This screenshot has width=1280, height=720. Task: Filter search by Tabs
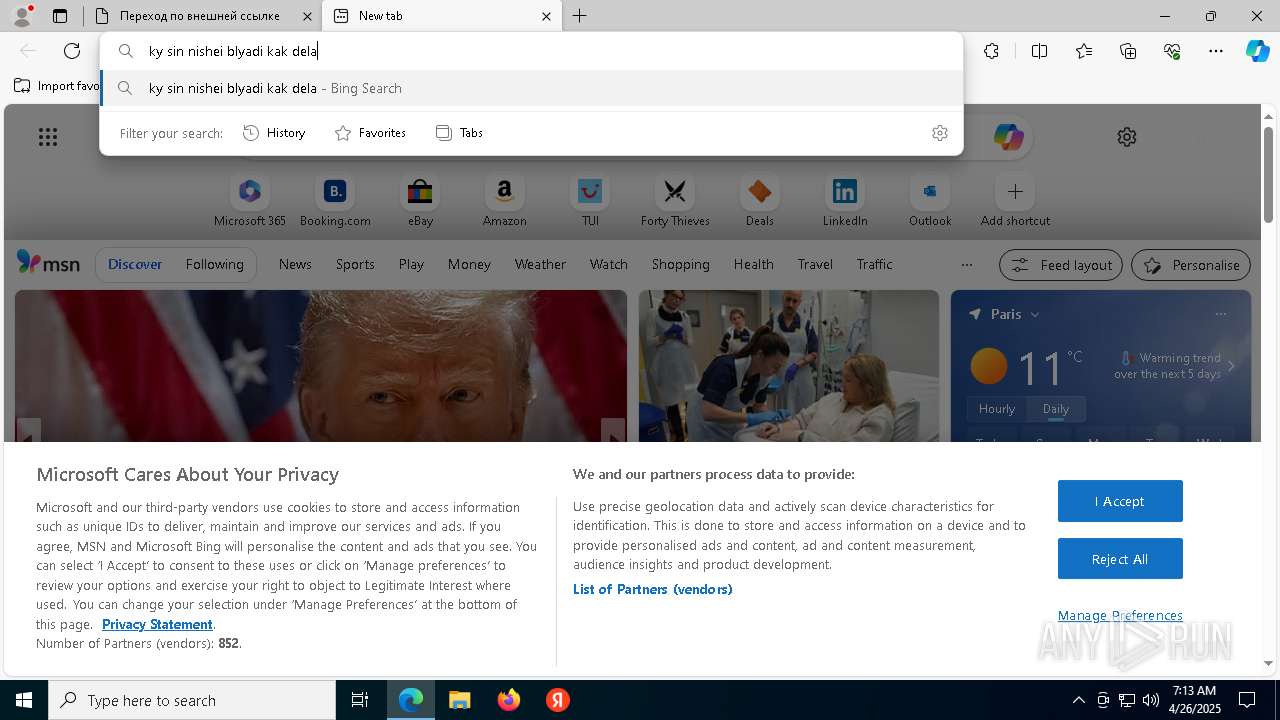[460, 133]
